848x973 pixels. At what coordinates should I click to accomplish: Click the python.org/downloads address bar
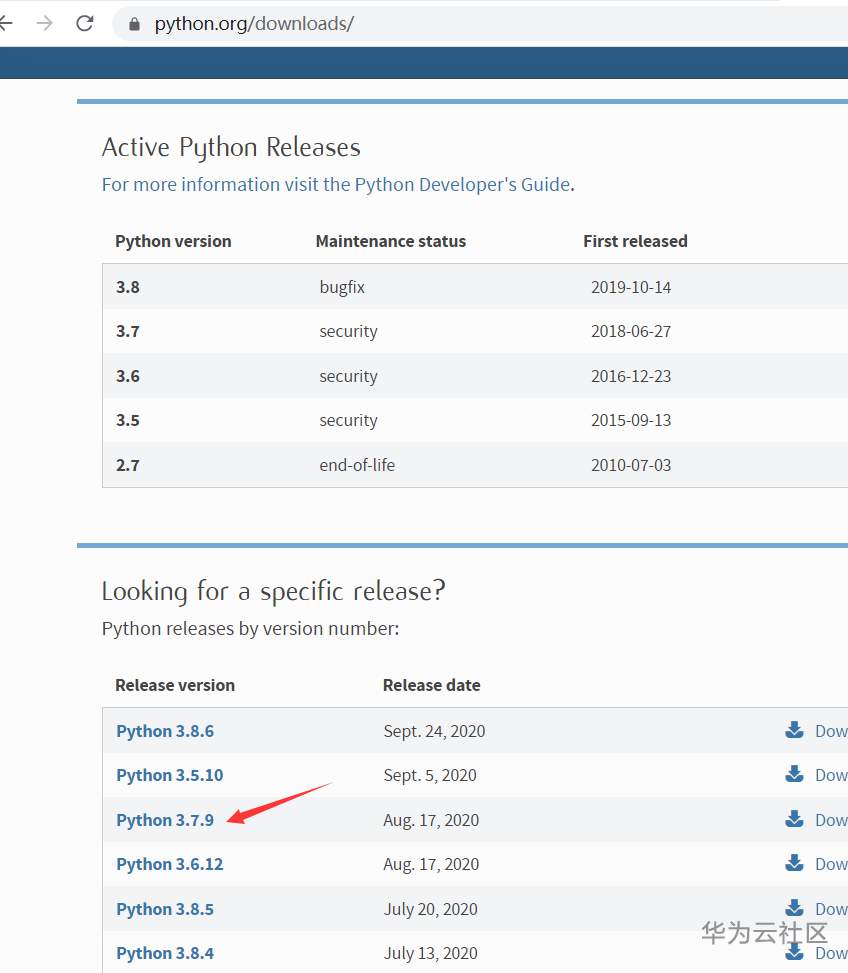450,24
